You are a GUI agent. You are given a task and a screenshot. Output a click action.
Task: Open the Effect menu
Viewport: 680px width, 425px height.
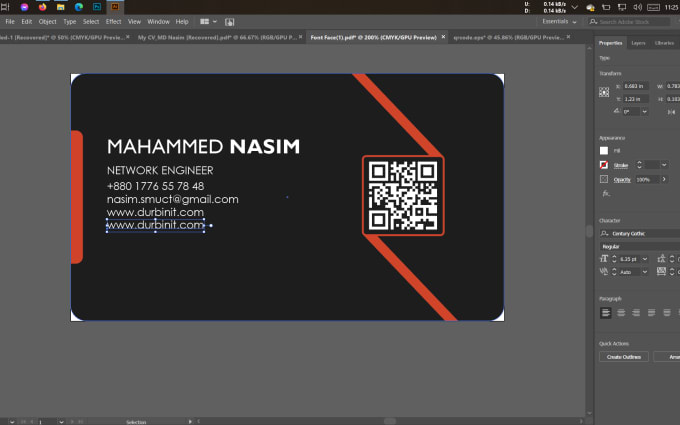114,21
